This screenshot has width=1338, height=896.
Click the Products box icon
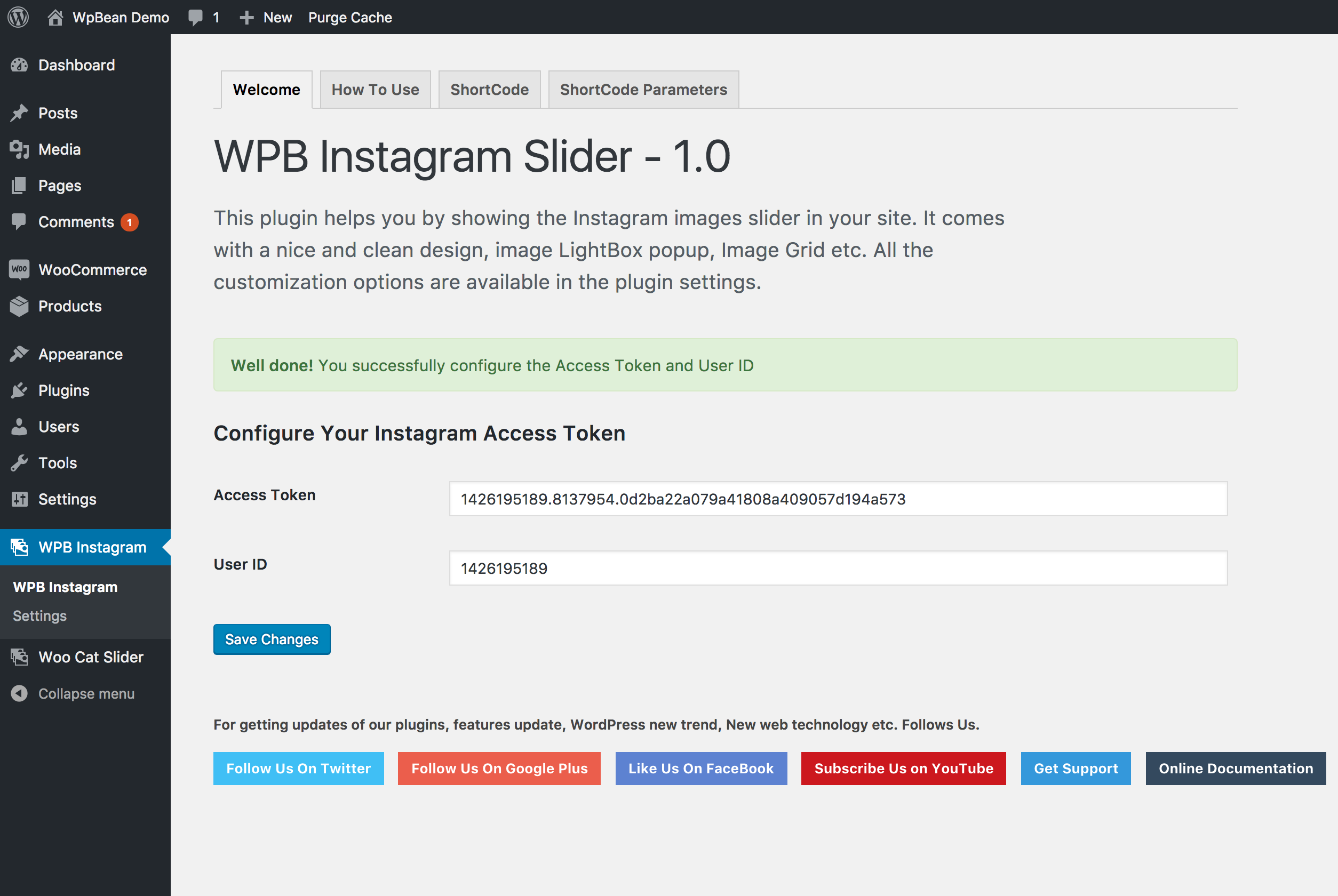click(x=19, y=306)
